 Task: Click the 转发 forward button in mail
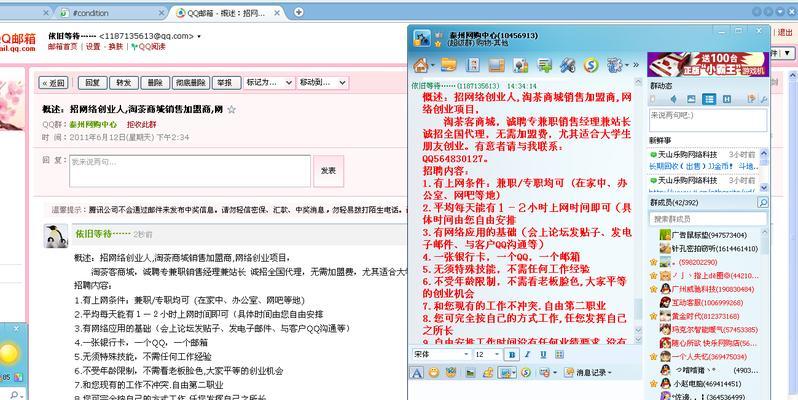(124, 83)
